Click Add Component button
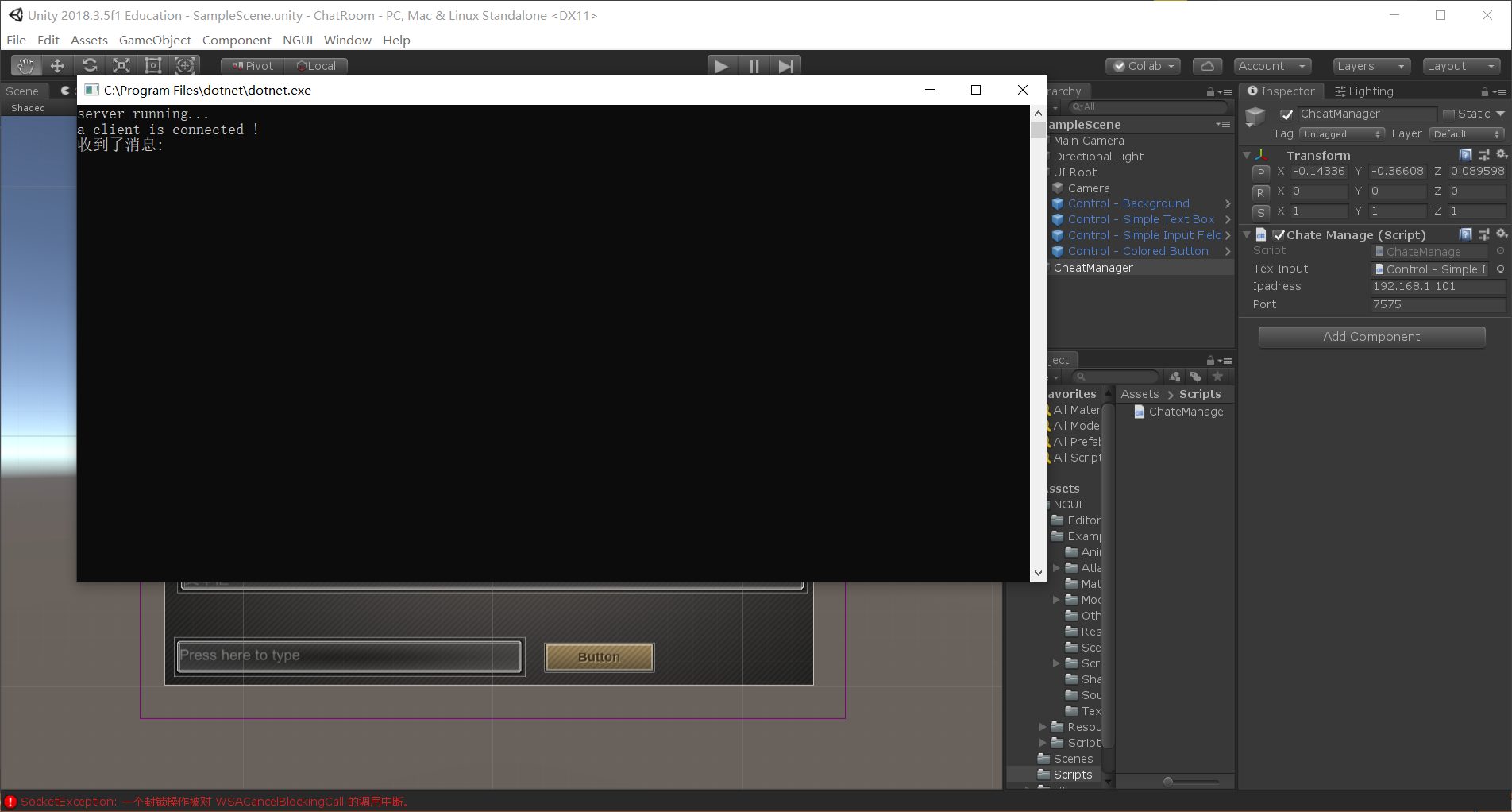 [1371, 337]
